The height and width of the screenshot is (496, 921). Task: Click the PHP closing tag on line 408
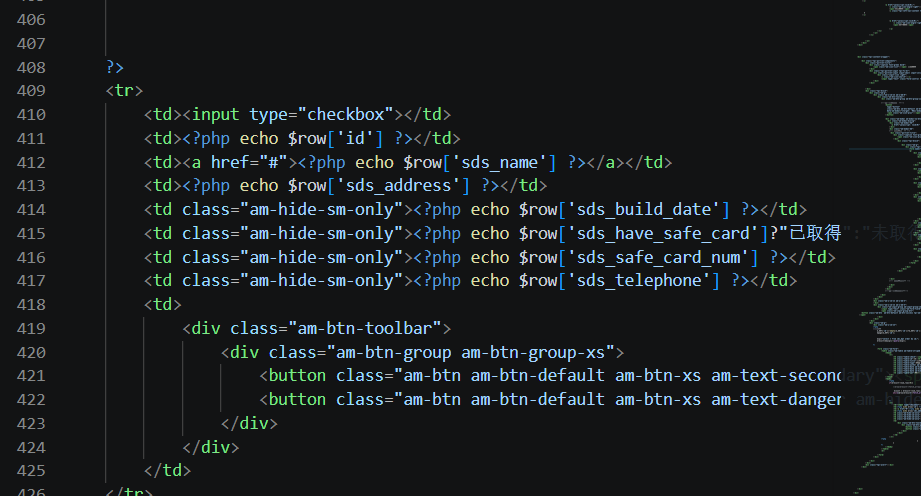tap(115, 67)
